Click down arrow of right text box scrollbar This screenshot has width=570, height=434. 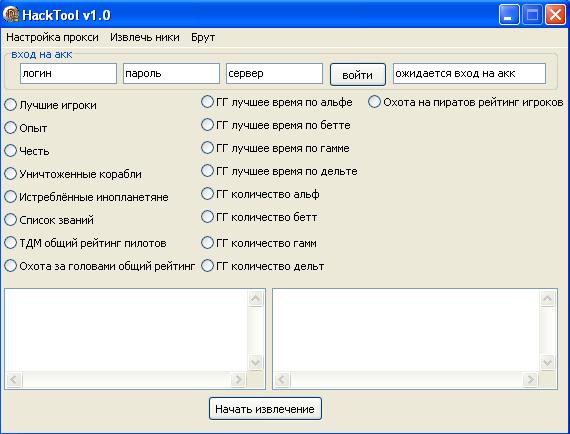coord(547,362)
